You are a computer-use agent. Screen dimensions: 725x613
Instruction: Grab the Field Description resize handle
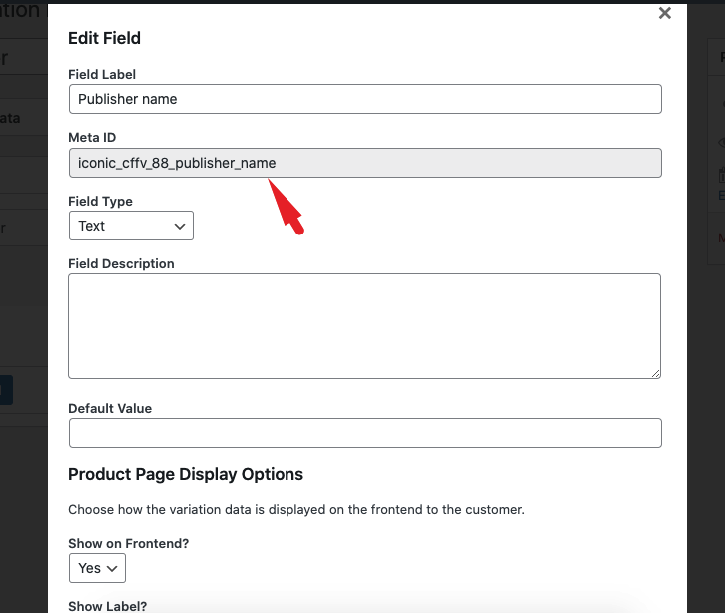[655, 372]
